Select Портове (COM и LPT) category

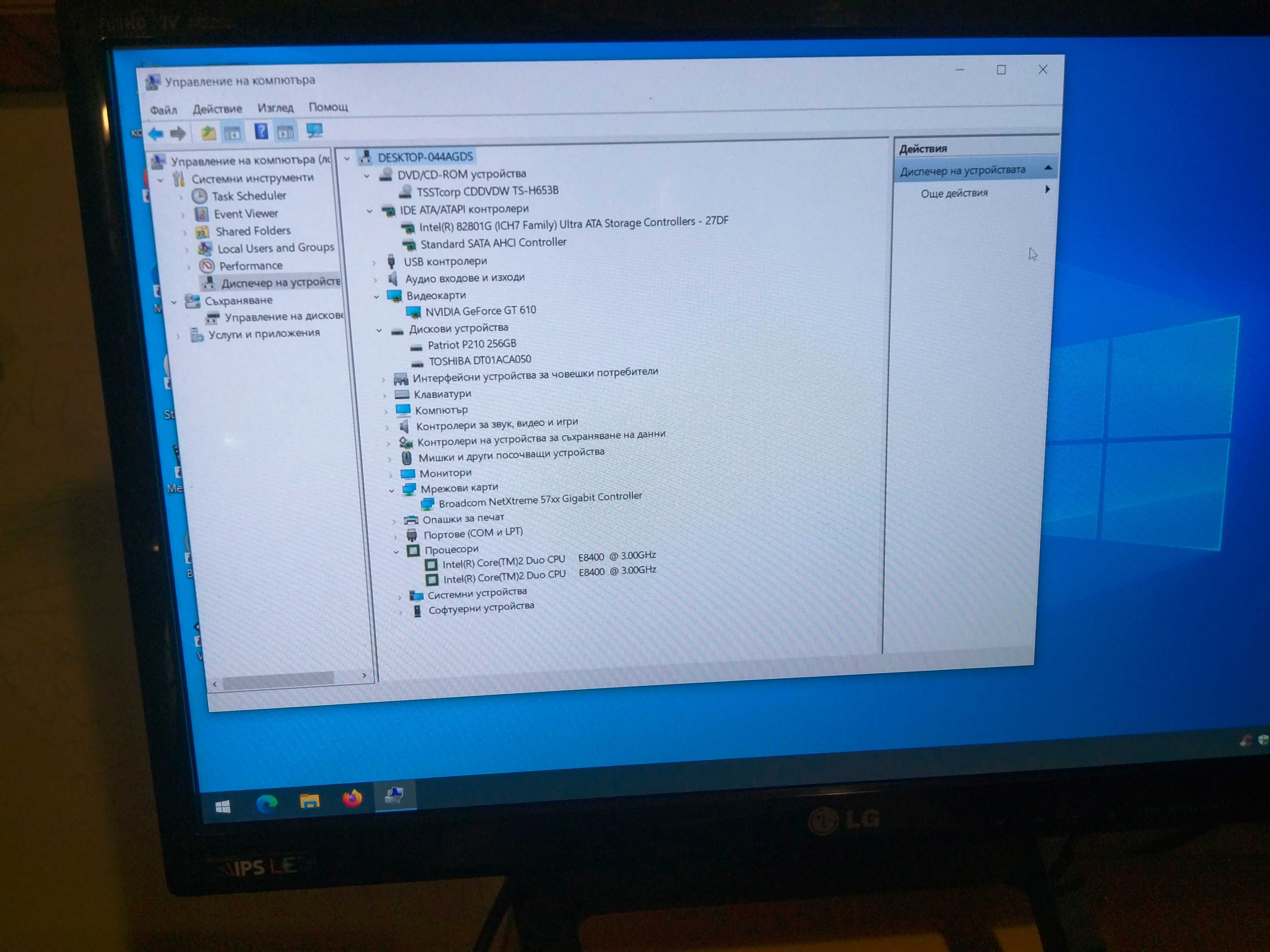click(473, 533)
